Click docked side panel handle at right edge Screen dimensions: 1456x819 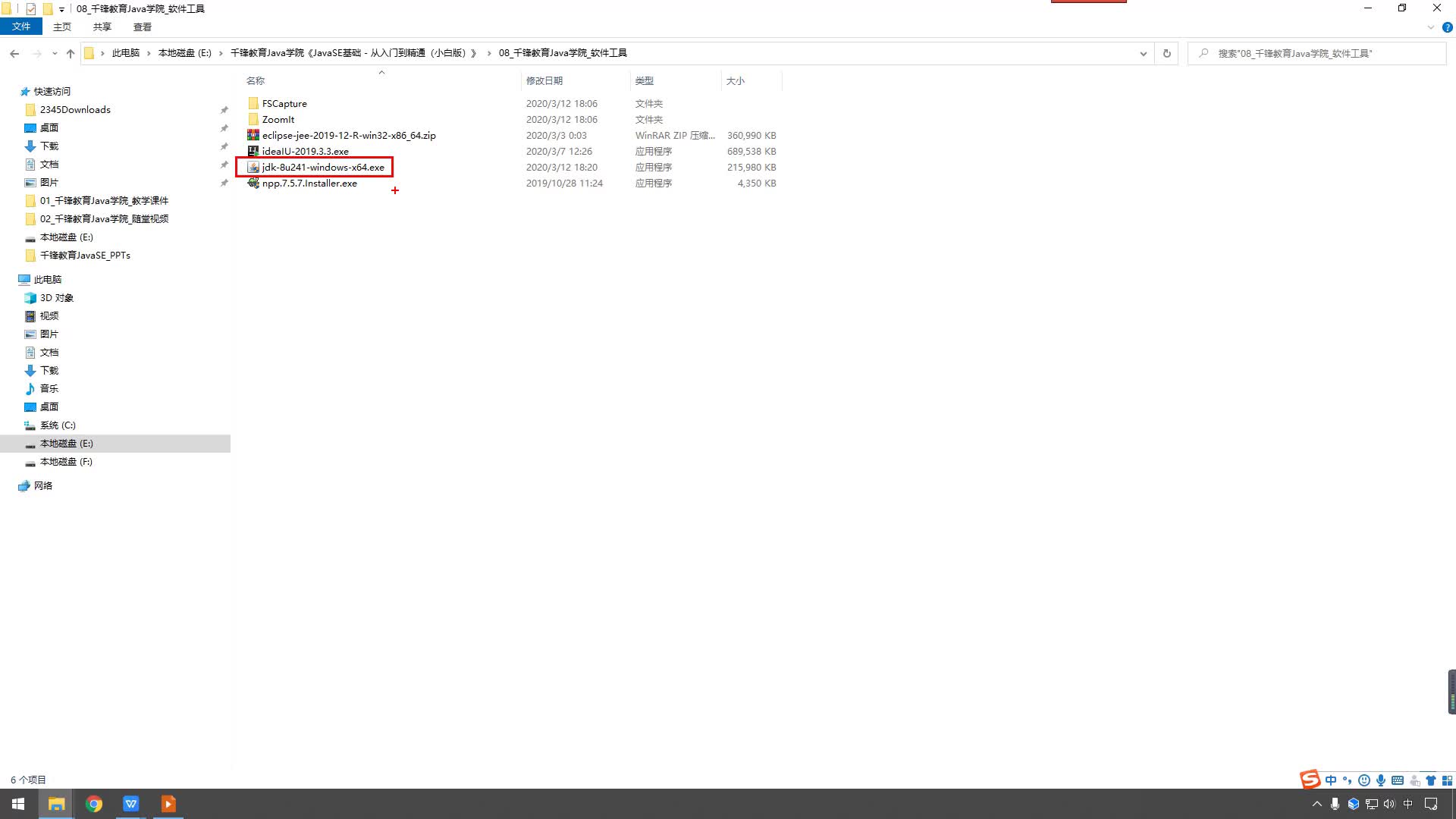[1451, 692]
